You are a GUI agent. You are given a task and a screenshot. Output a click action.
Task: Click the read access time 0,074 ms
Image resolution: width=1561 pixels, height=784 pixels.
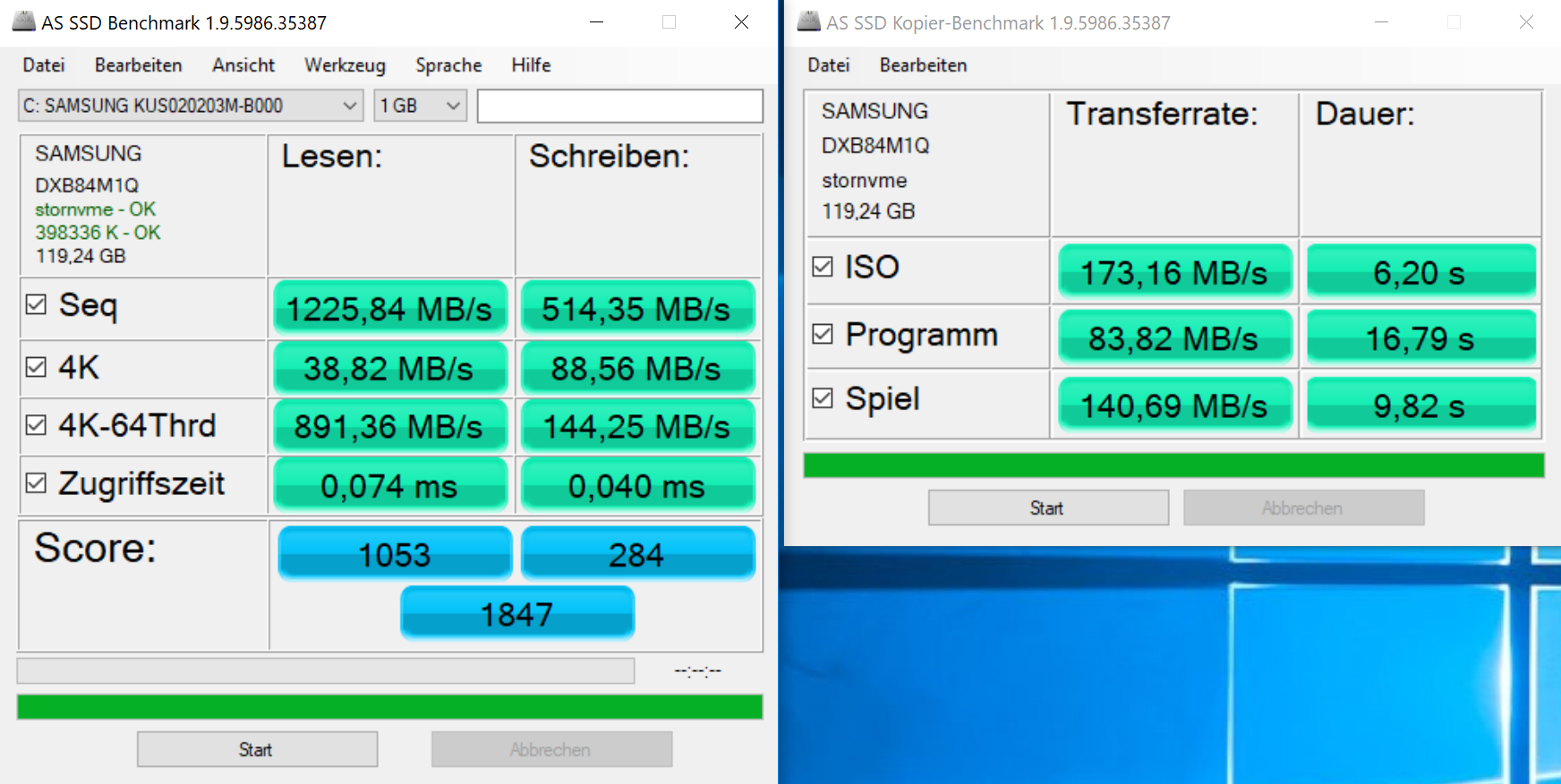click(x=390, y=485)
